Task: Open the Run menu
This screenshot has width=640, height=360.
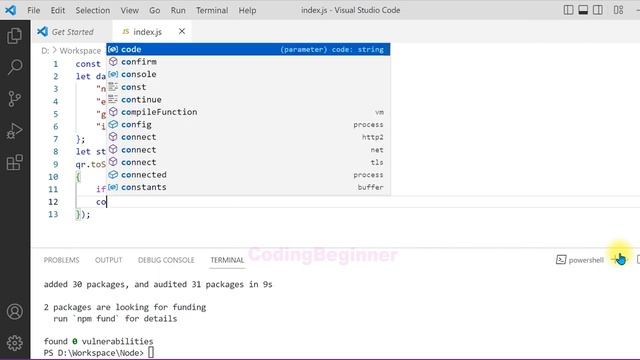Action: (178, 10)
